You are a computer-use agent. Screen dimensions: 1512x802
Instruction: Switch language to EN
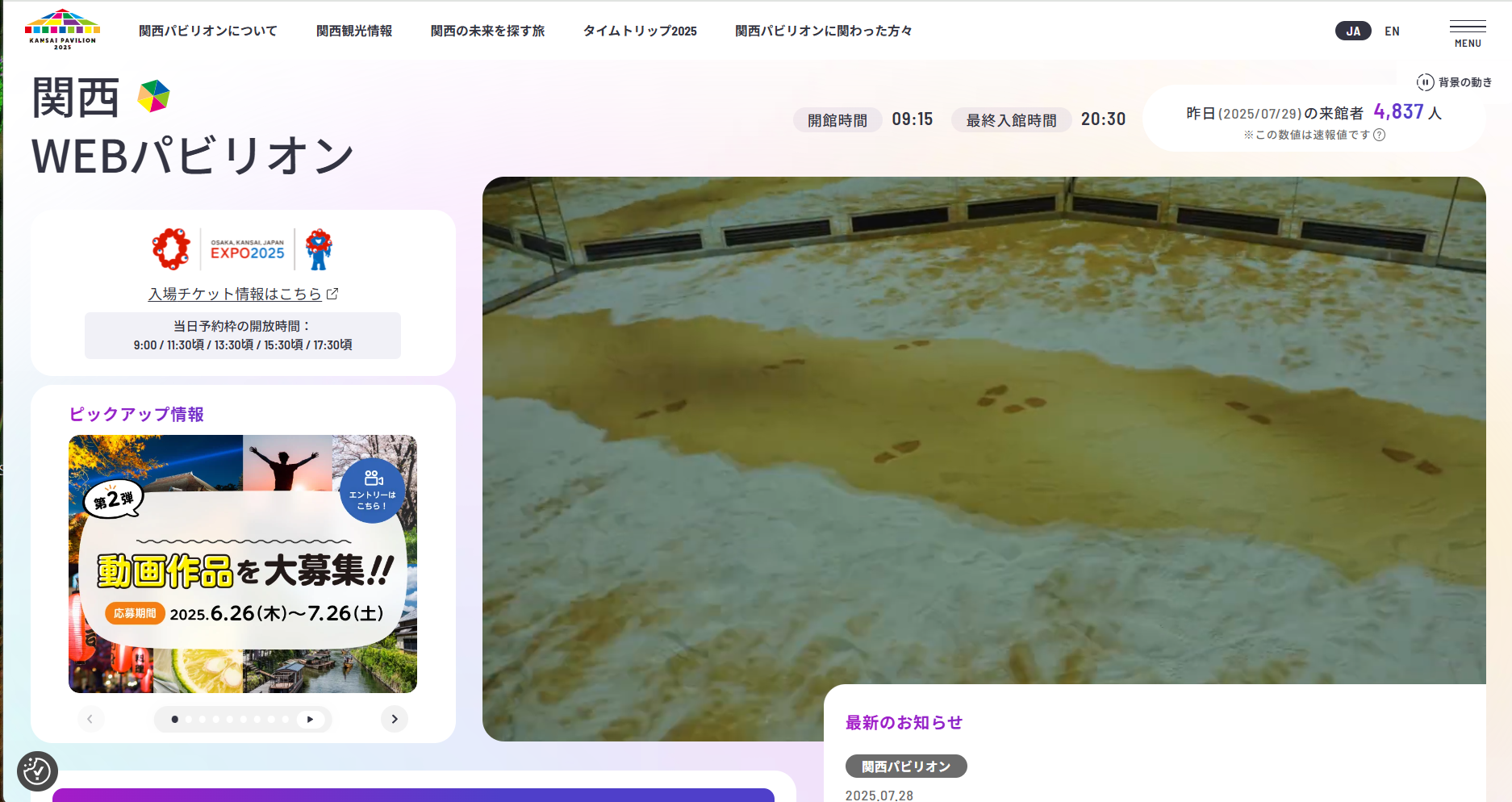click(1392, 31)
